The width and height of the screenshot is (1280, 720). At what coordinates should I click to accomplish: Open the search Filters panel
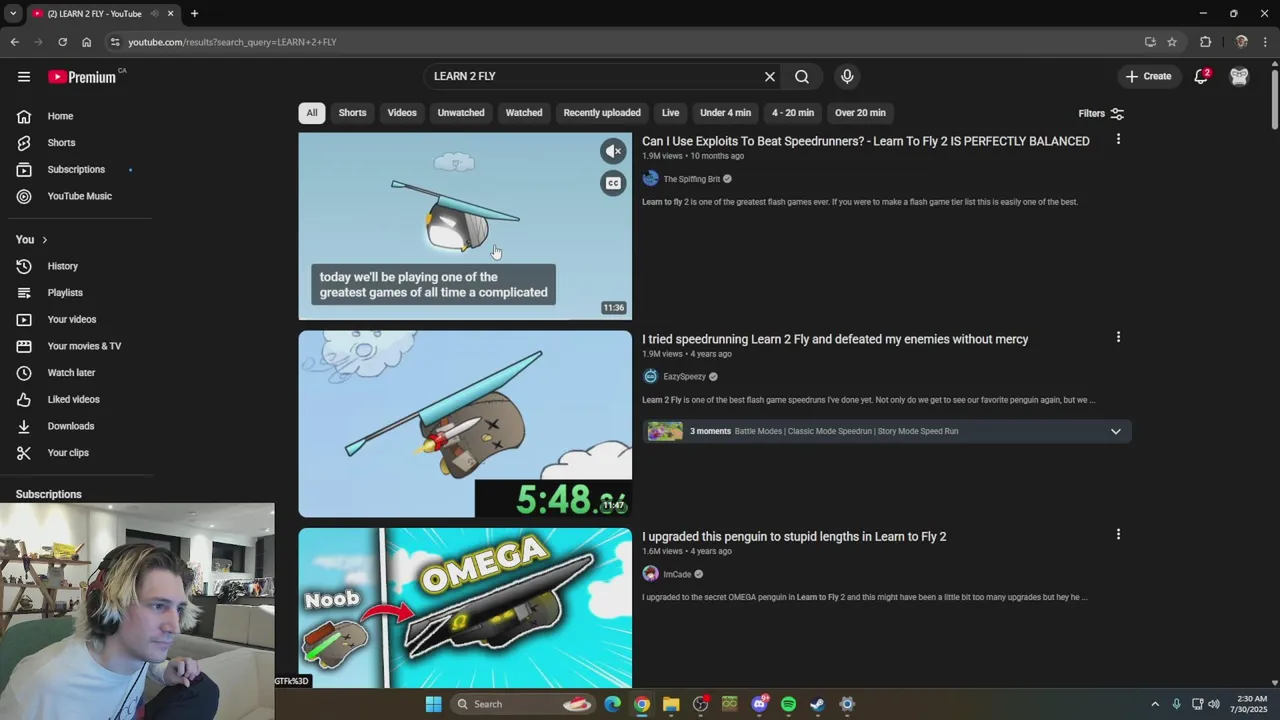pyautogui.click(x=1101, y=114)
